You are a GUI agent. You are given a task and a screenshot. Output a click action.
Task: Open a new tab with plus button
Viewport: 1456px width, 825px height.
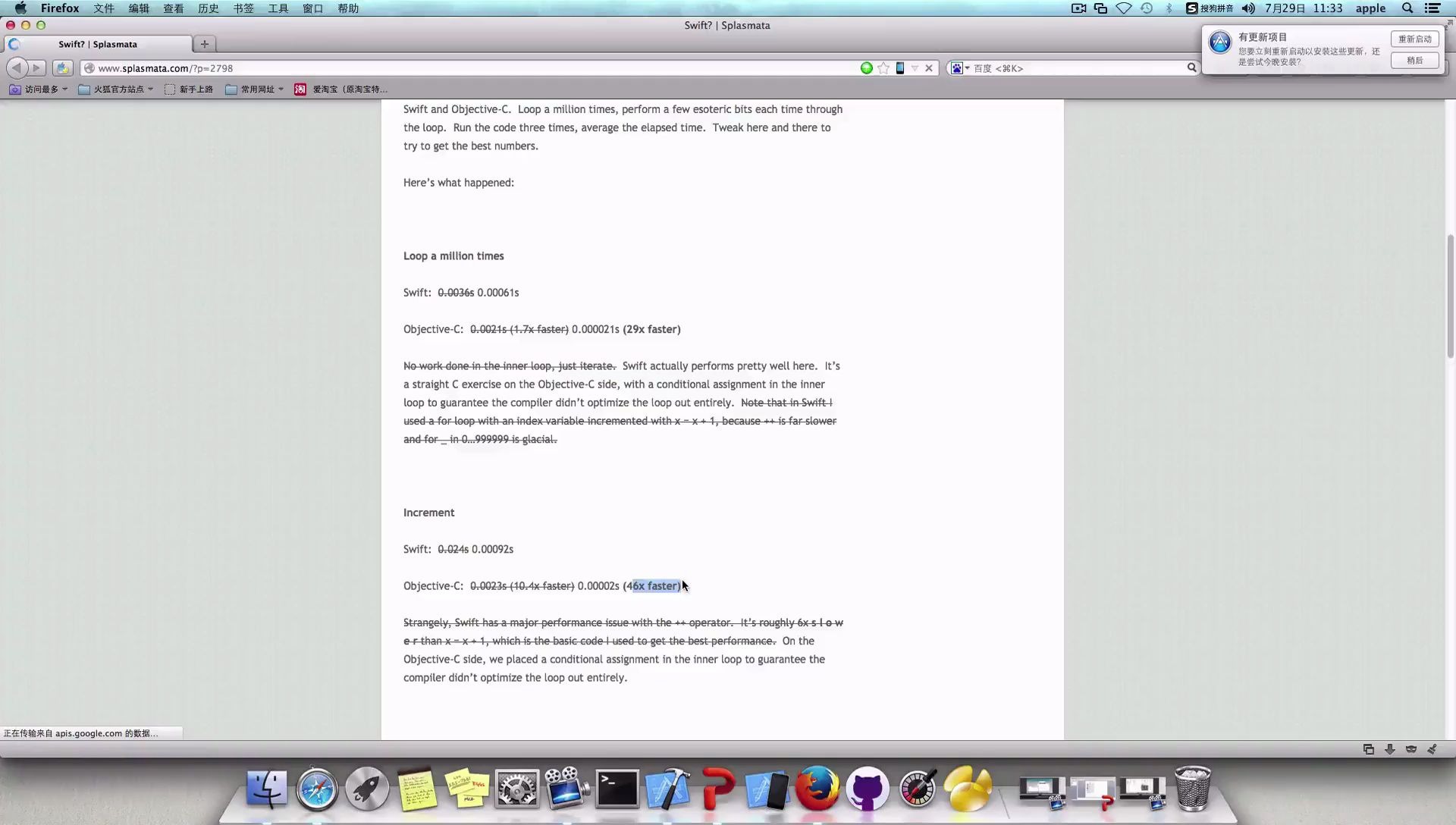(x=204, y=44)
